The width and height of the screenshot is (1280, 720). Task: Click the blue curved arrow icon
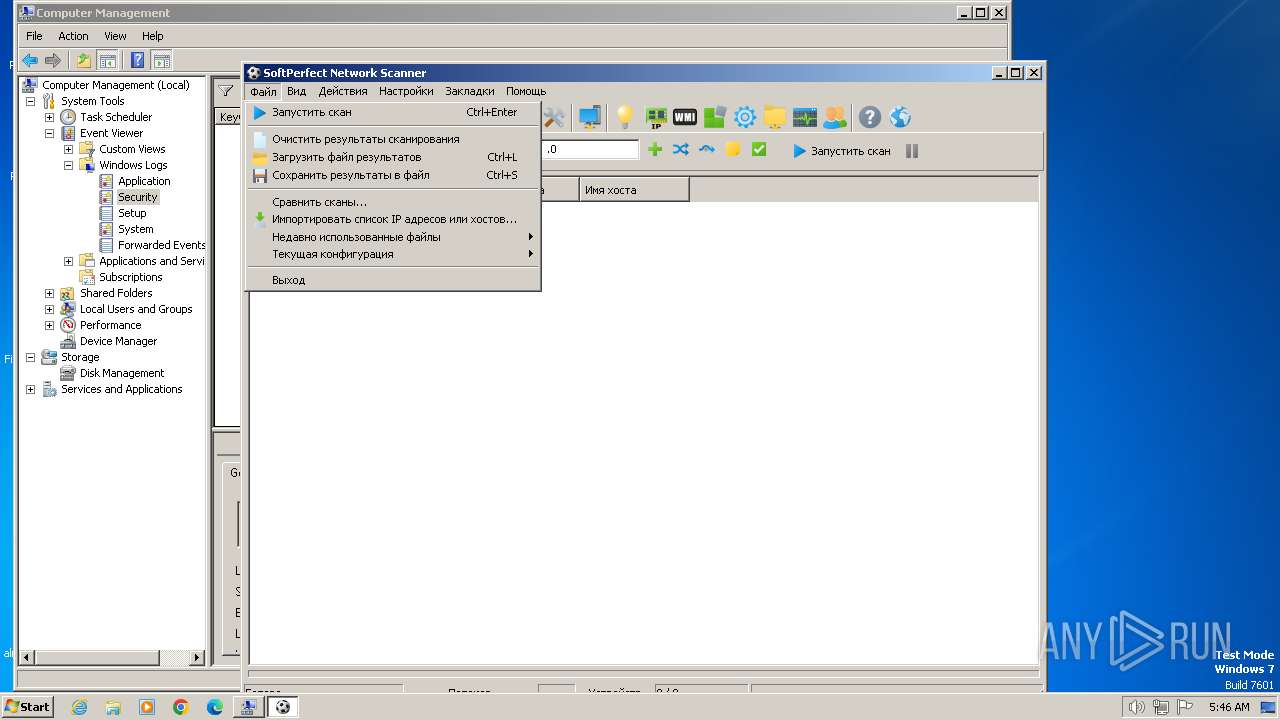(707, 150)
